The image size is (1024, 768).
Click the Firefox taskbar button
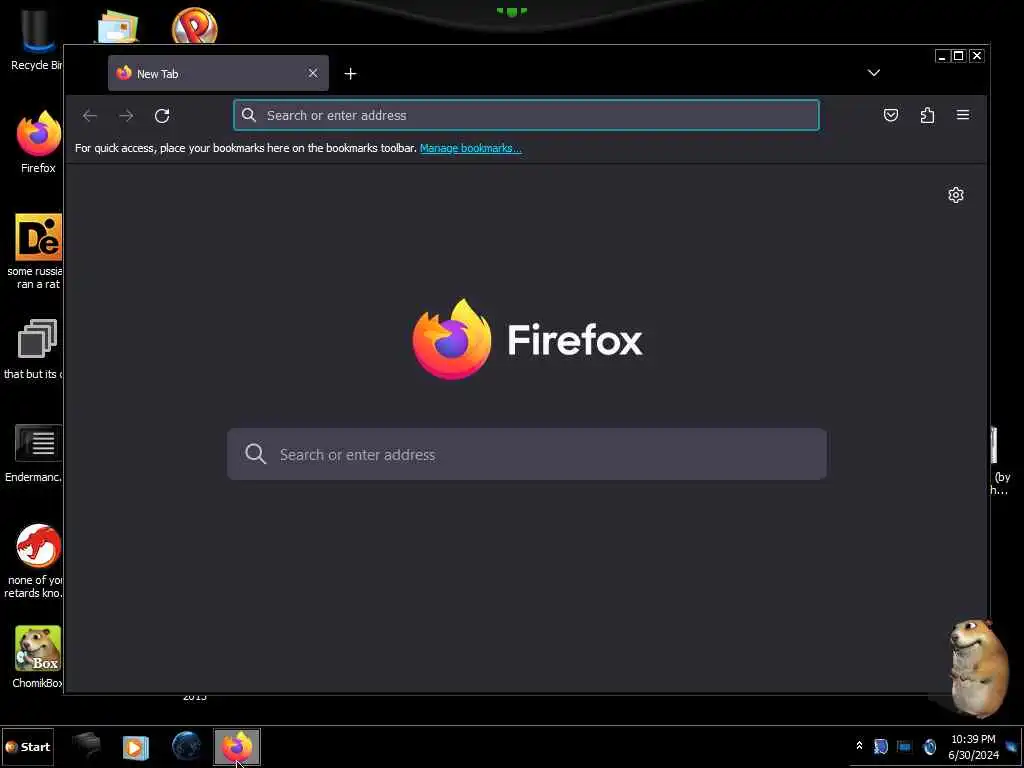[x=237, y=746]
